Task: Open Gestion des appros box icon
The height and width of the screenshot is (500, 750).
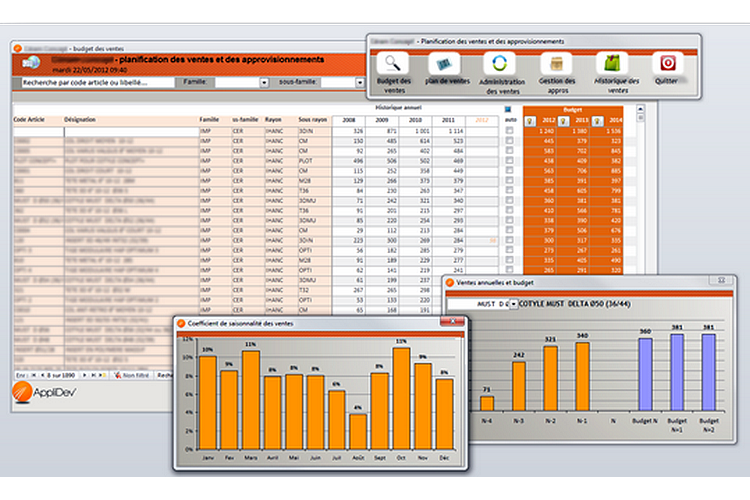Action: coord(556,64)
